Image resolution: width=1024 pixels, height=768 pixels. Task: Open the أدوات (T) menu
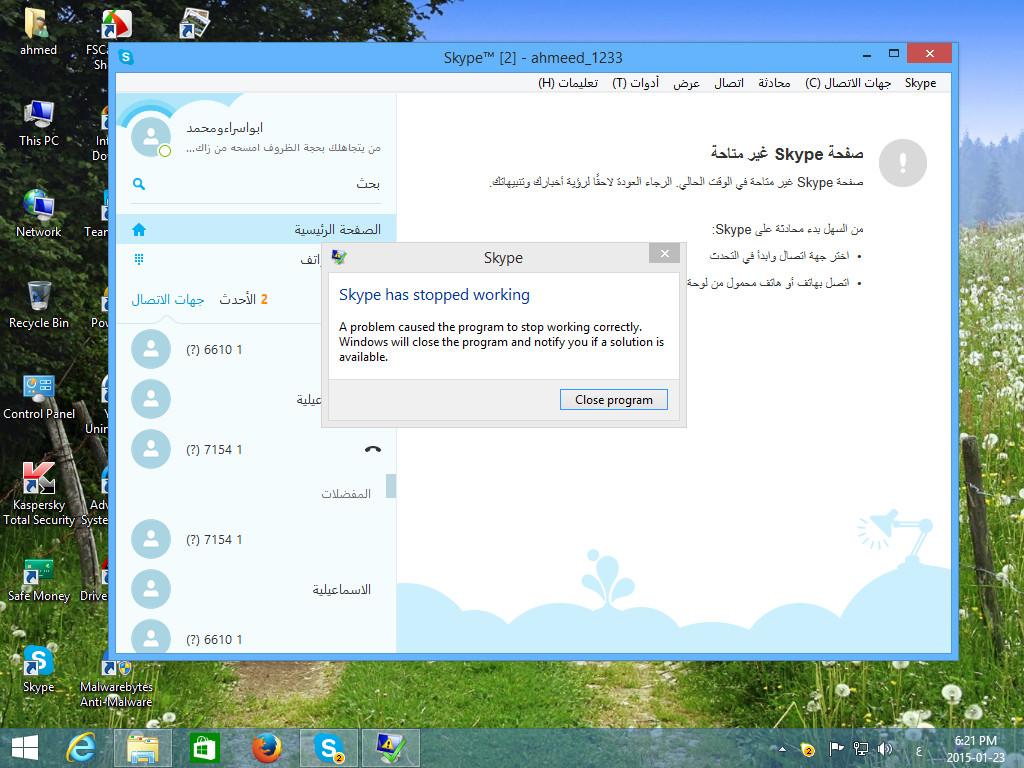(x=635, y=83)
